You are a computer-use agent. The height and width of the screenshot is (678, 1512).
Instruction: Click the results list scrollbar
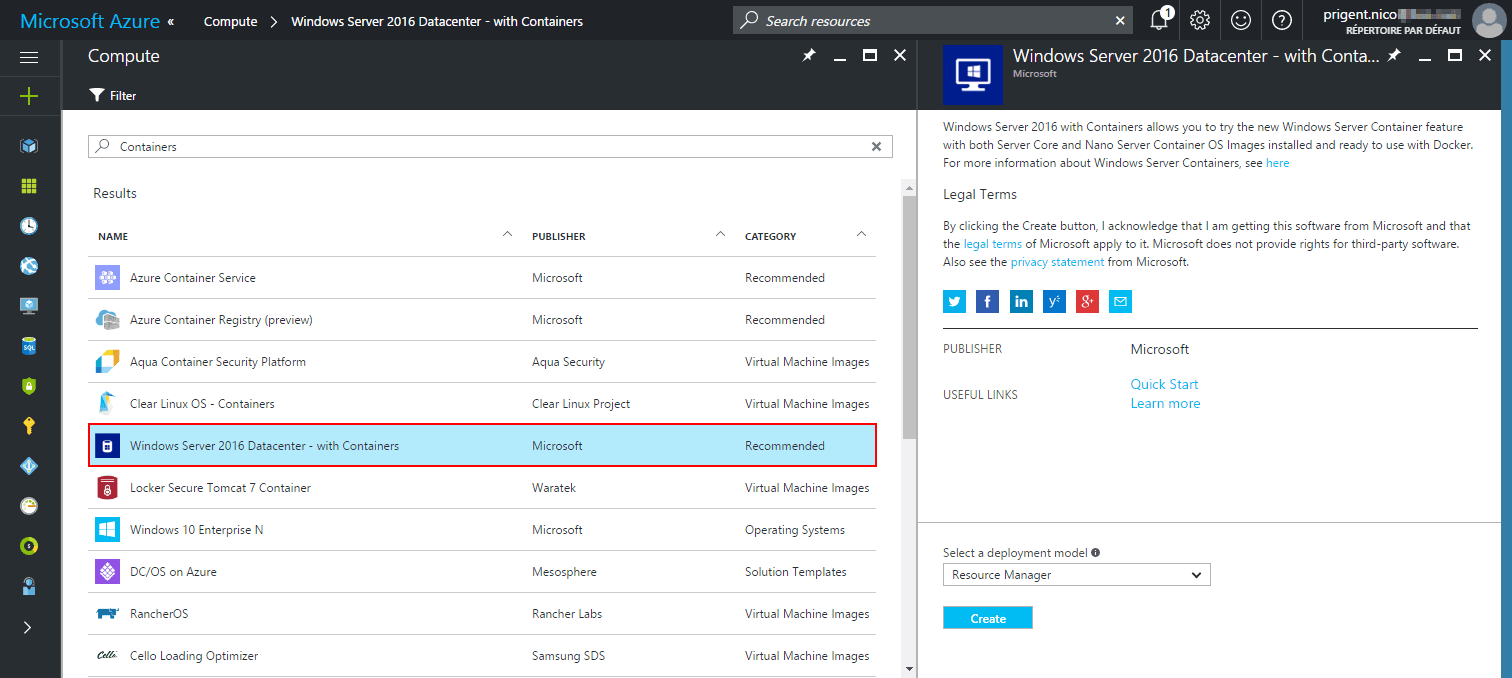[908, 316]
